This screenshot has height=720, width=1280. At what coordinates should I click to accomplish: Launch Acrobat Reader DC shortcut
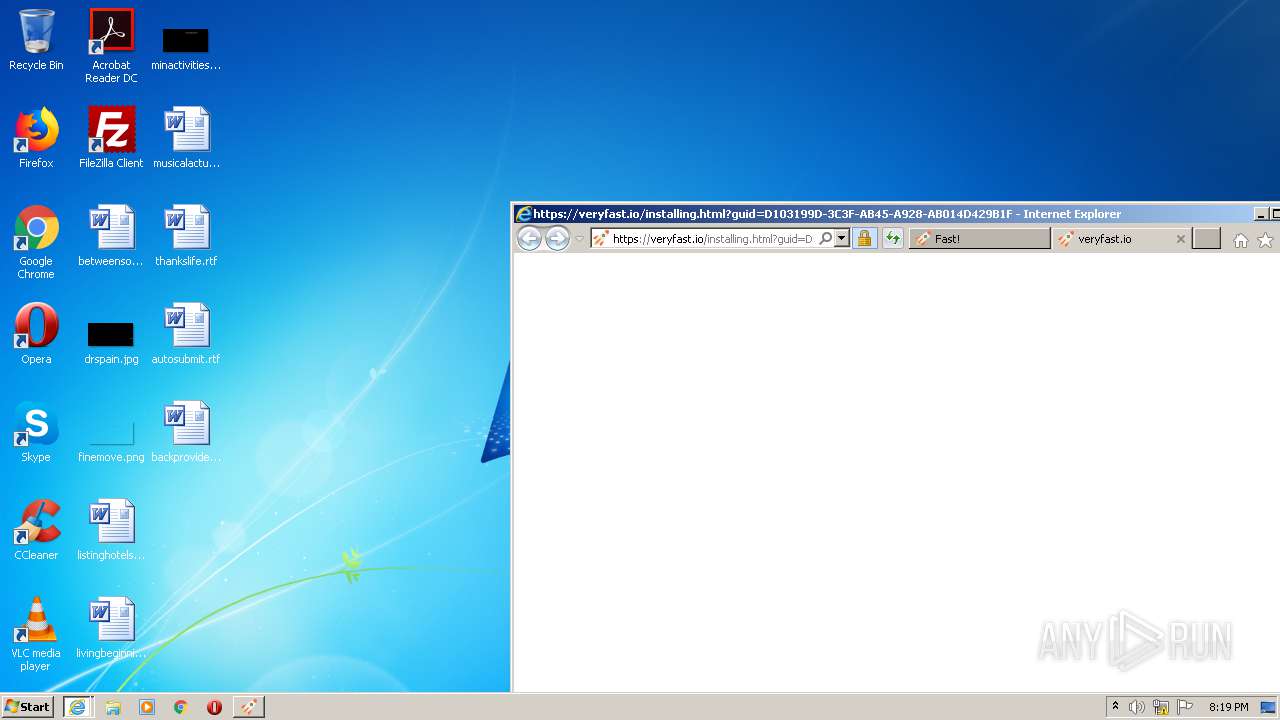tap(111, 45)
